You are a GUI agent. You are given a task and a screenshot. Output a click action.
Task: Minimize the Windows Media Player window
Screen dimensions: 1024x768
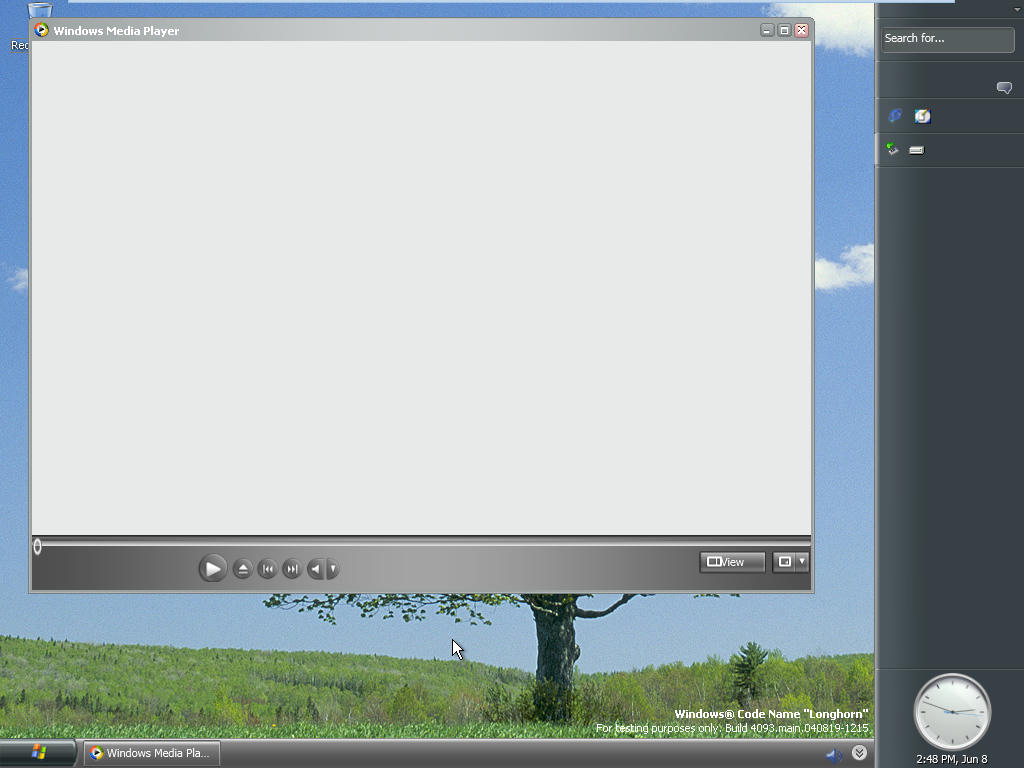(x=767, y=30)
